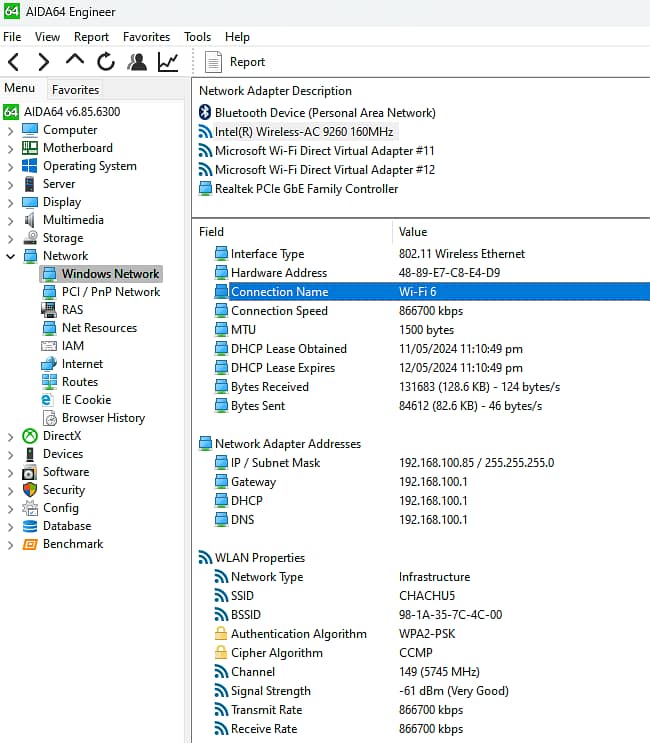Select the Security shield icon
The height and width of the screenshot is (743, 650).
click(30, 489)
